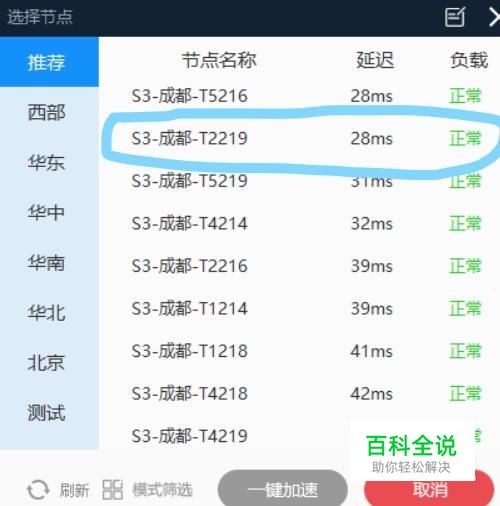Open the 北京 region tab
The image size is (500, 506).
click(49, 363)
